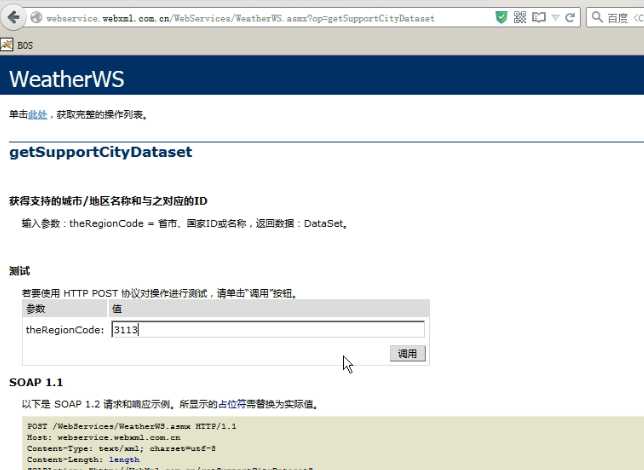Click the address bar URL text
The width and height of the screenshot is (644, 470).
click(240, 18)
